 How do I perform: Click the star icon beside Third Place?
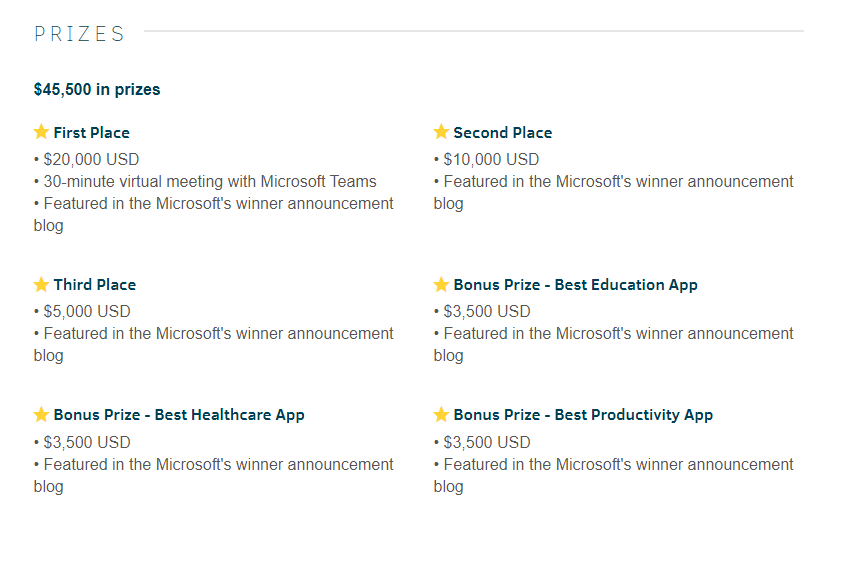[41, 284]
